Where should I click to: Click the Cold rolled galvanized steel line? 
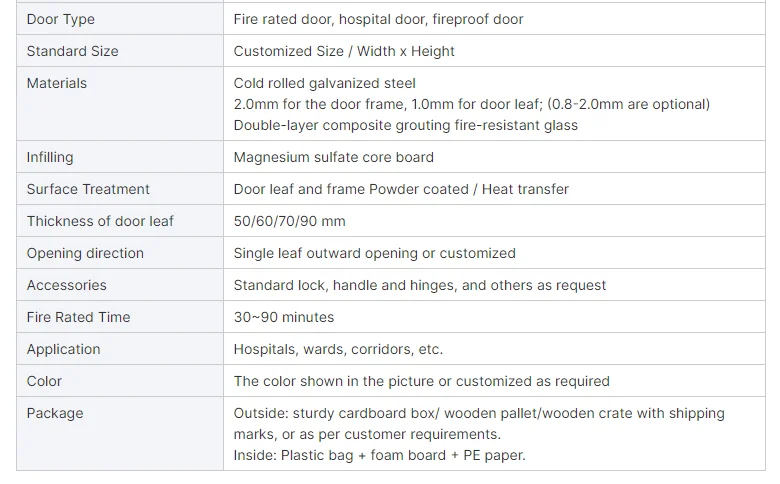[324, 83]
